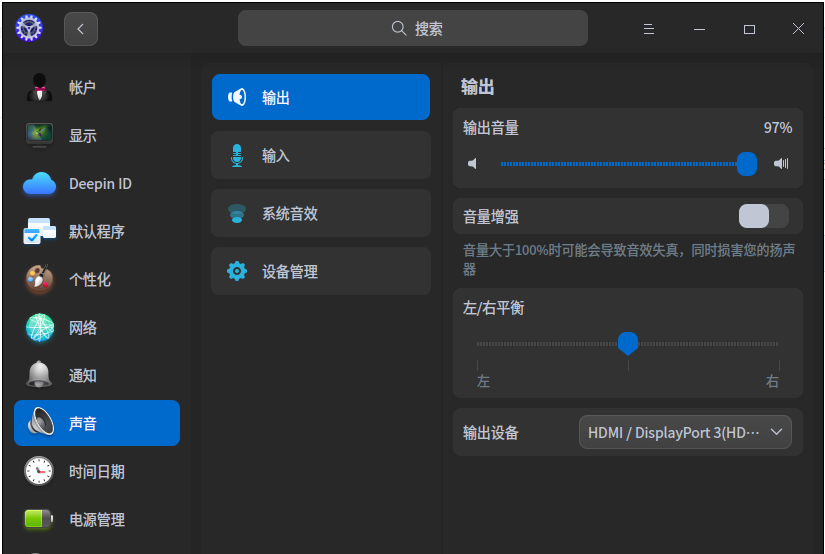Viewport: 825px width, 554px height.
Task: Click the Notifications (通知) bell icon
Action: pos(39,376)
